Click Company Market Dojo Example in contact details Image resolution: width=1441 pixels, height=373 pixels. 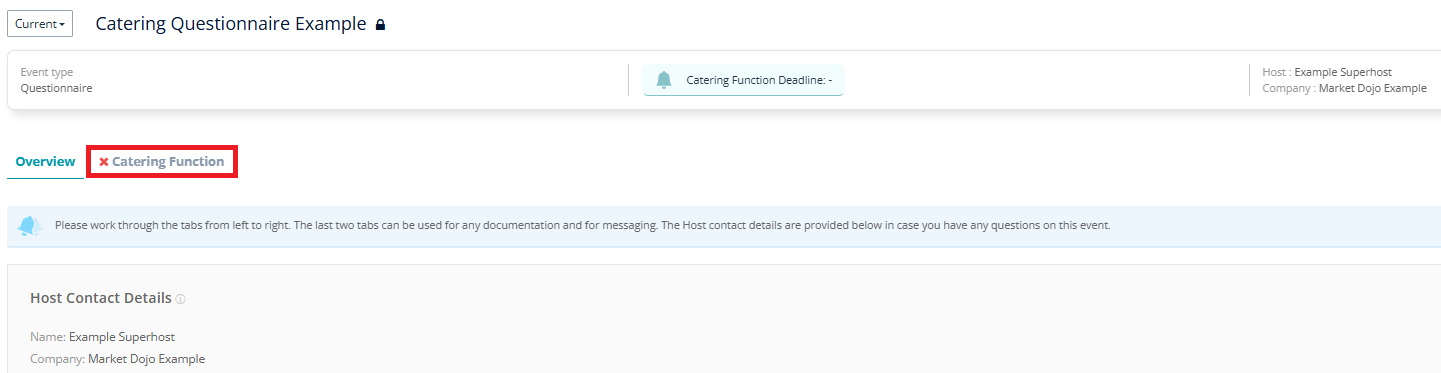tap(118, 359)
